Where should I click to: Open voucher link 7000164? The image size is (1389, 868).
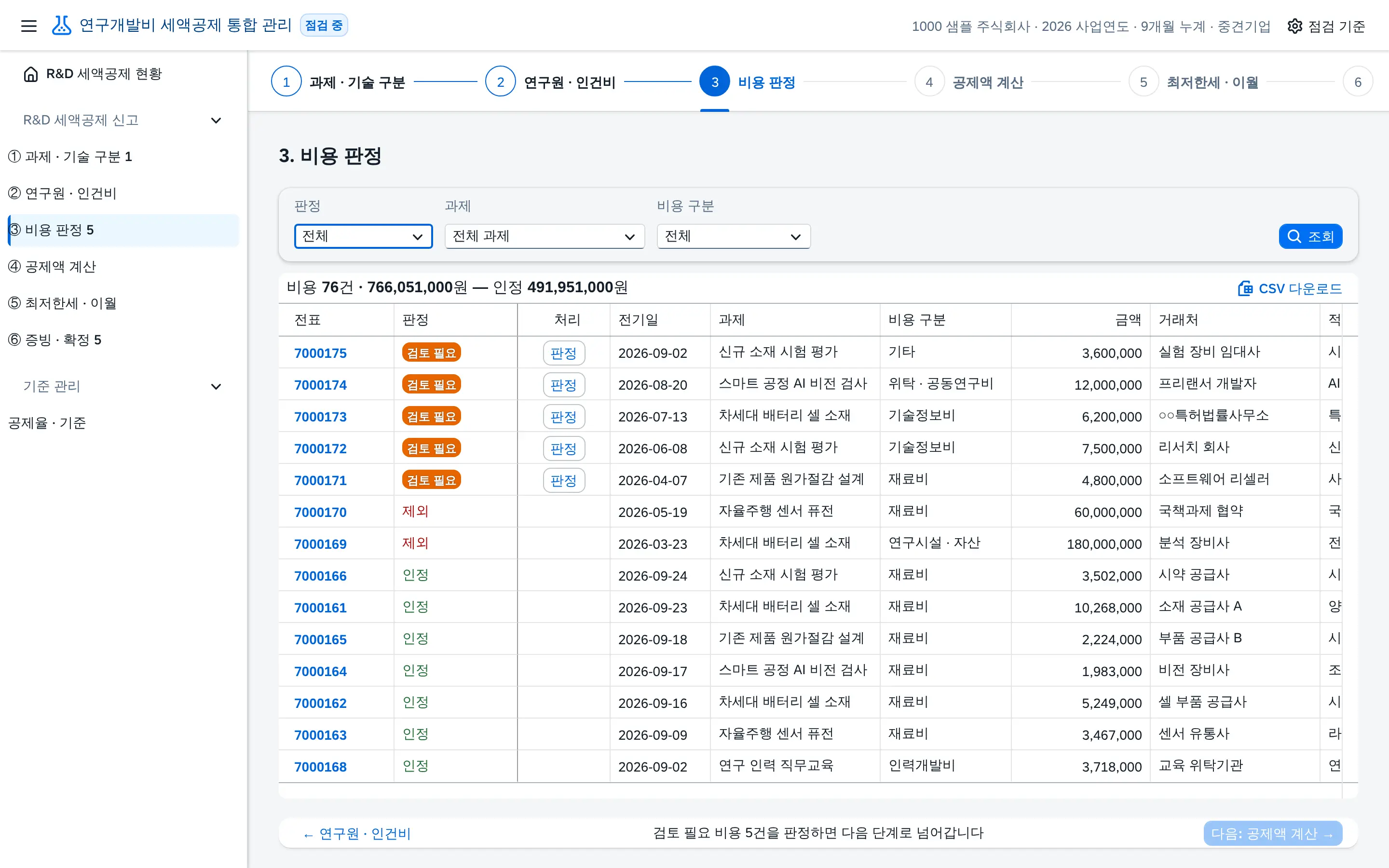click(x=320, y=672)
